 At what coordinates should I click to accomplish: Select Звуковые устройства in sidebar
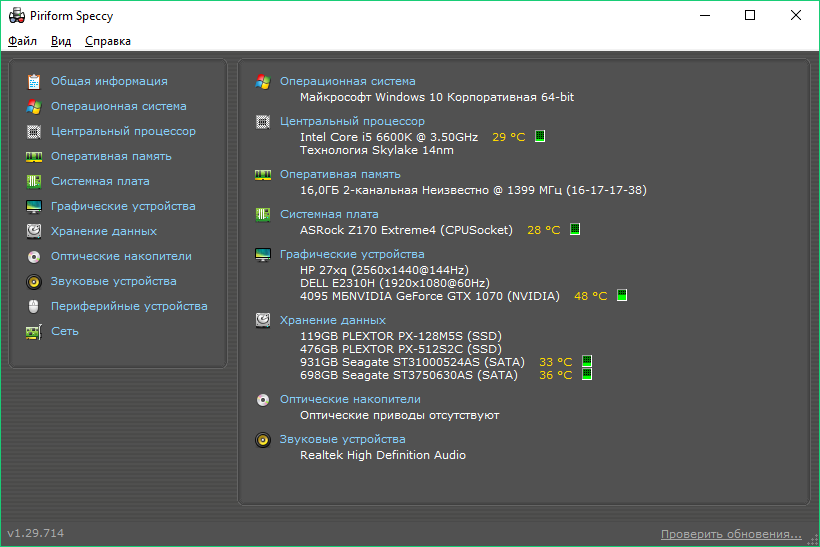[113, 281]
